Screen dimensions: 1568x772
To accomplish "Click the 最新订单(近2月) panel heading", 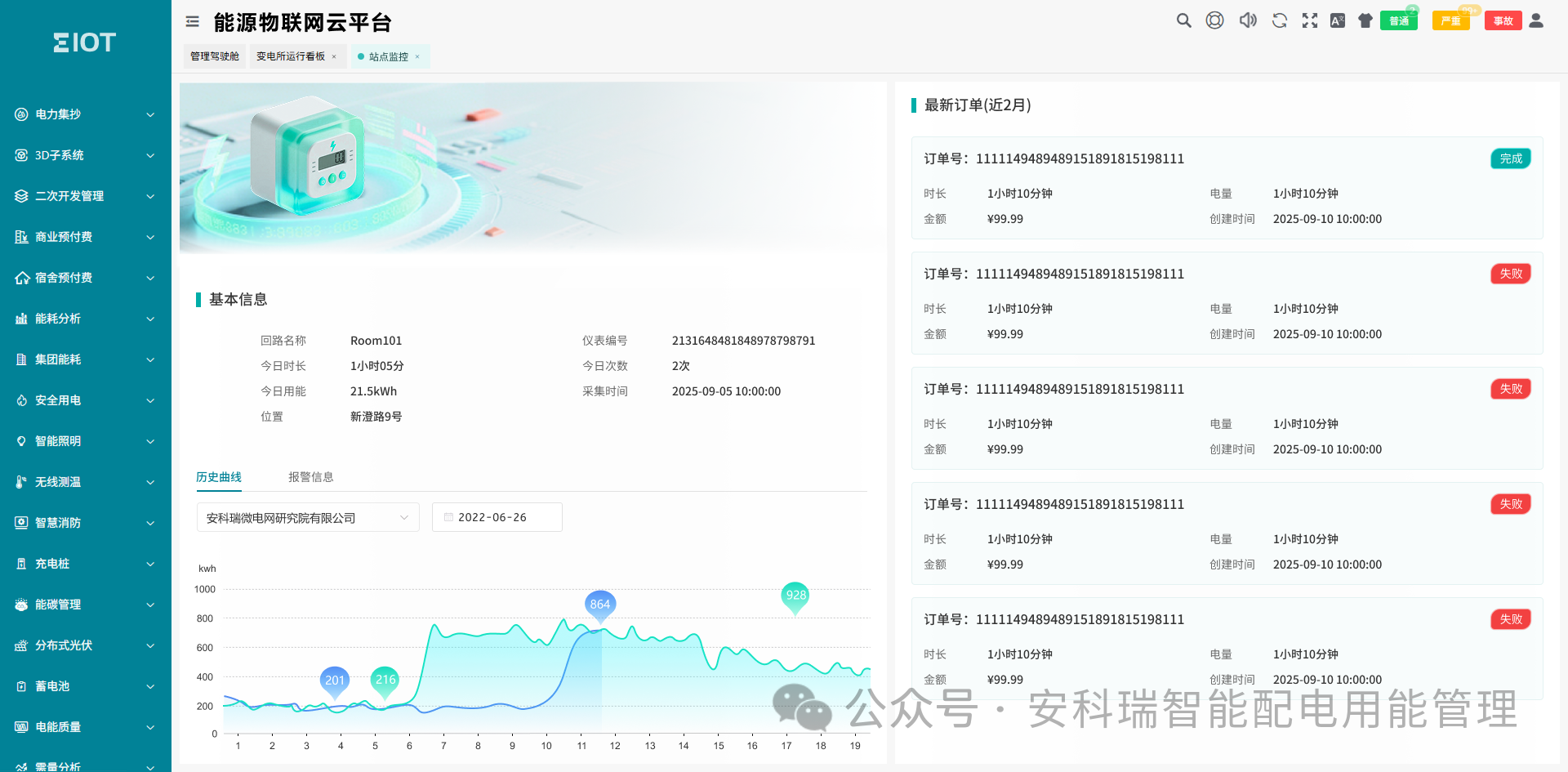I will [978, 105].
